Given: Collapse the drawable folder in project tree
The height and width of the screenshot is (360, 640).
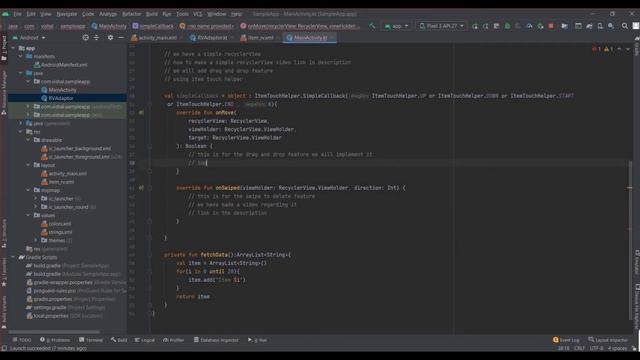Looking at the screenshot, I should pyautogui.click(x=28, y=140).
